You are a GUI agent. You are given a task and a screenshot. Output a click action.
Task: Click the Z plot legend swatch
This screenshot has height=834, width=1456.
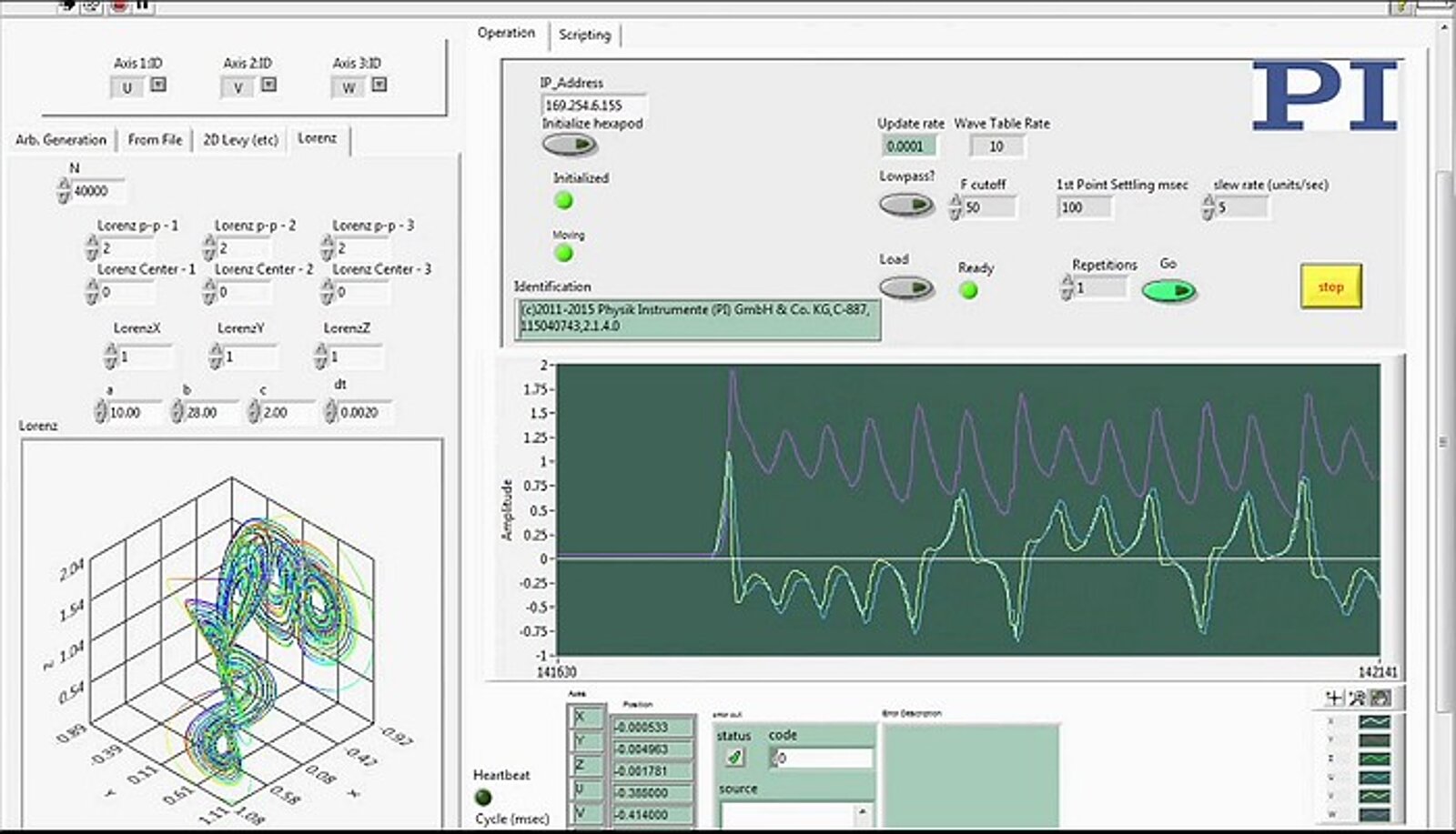[x=1374, y=759]
